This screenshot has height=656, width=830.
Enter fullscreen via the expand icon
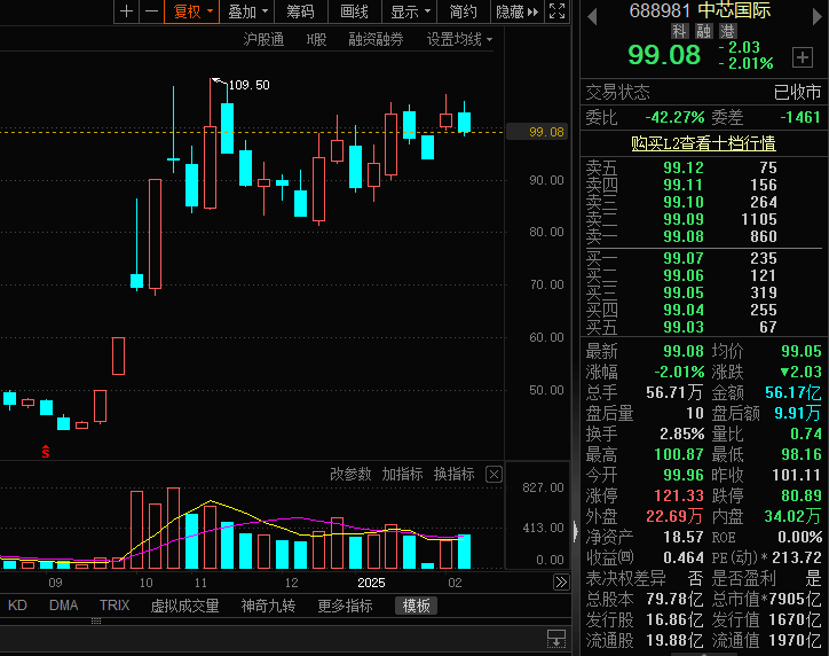(557, 12)
